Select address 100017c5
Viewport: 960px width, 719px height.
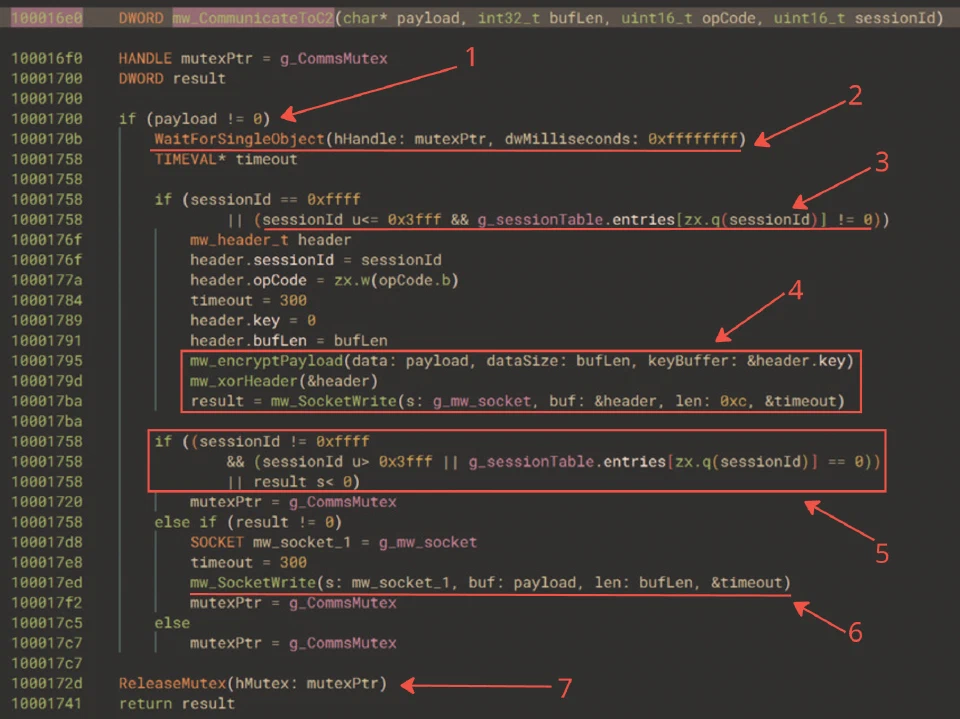47,623
